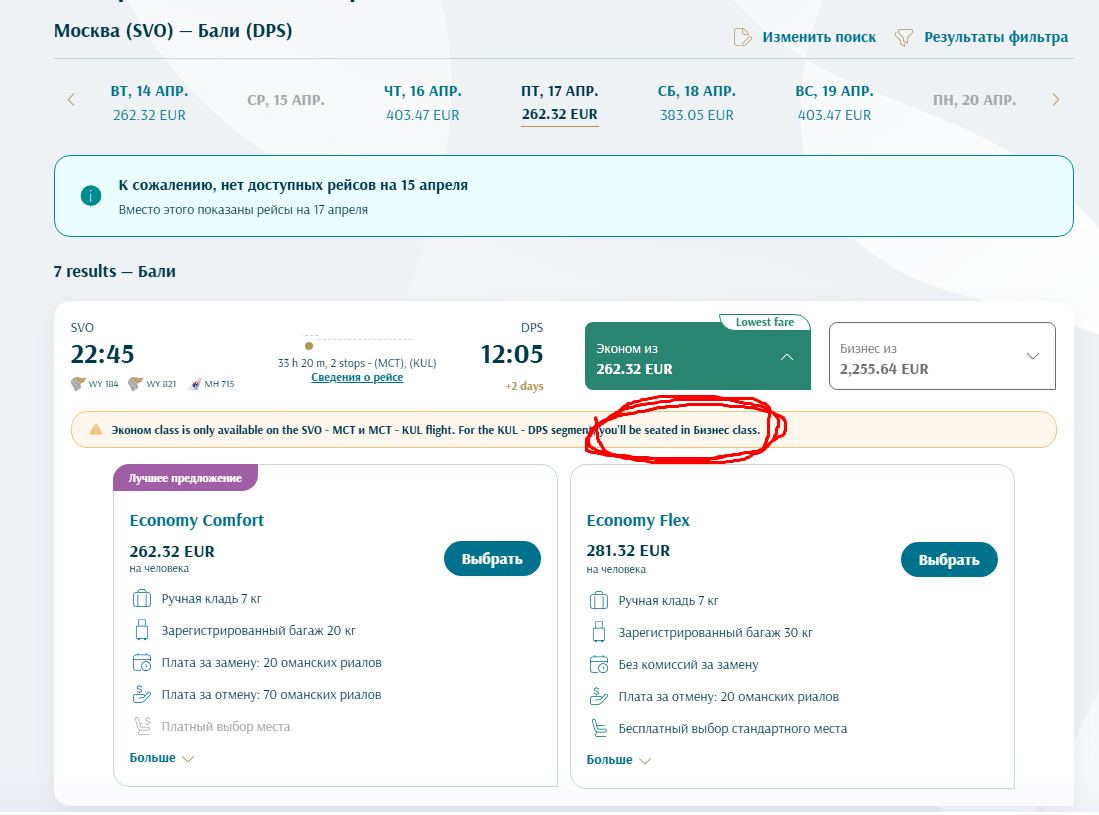Click the change fee calendar icon in Economy Comfort
This screenshot has height=815, width=1099.
(x=142, y=662)
